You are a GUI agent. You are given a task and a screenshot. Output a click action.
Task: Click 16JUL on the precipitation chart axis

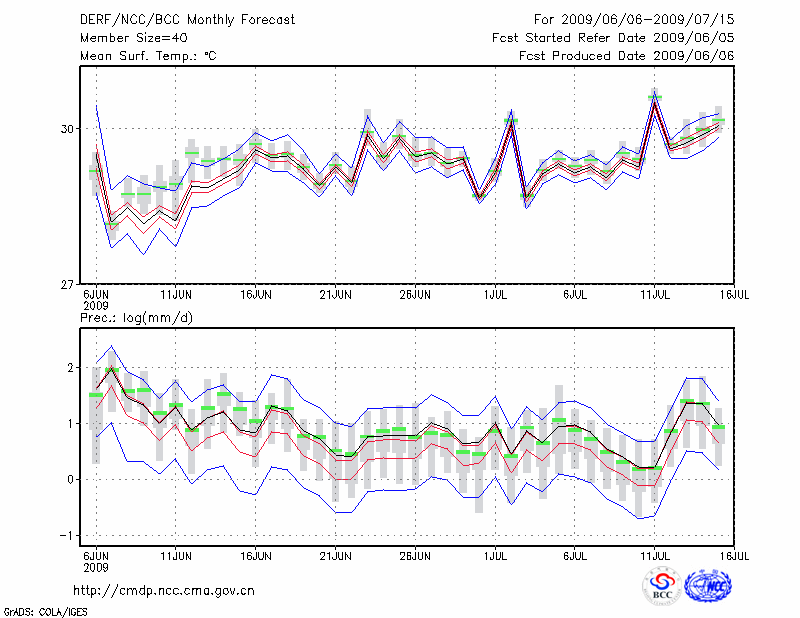734,556
